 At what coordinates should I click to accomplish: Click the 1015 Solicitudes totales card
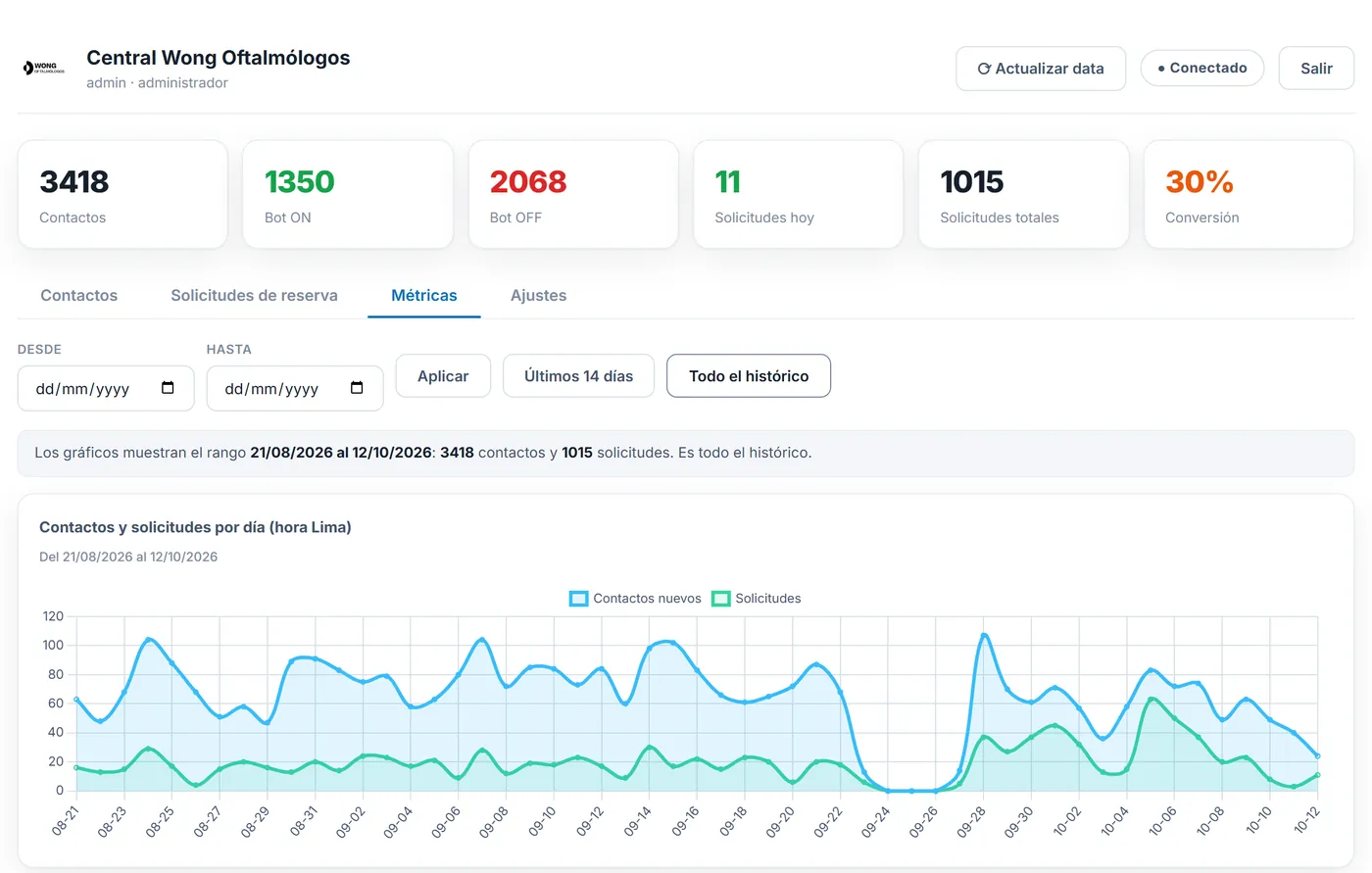coord(1023,194)
